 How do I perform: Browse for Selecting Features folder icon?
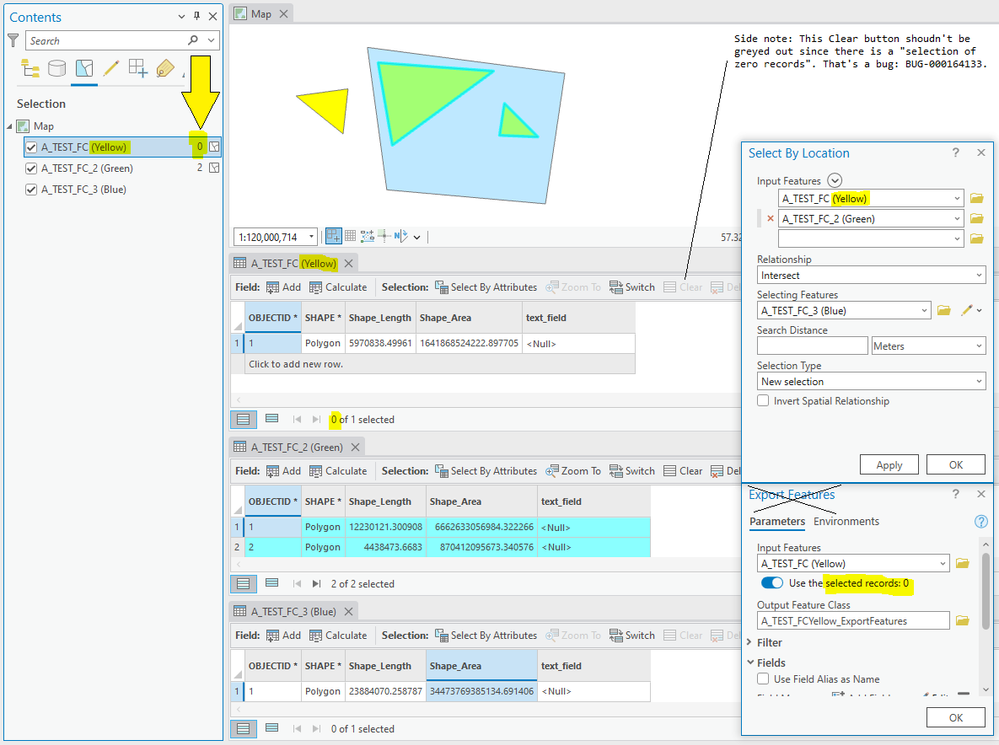pyautogui.click(x=944, y=310)
